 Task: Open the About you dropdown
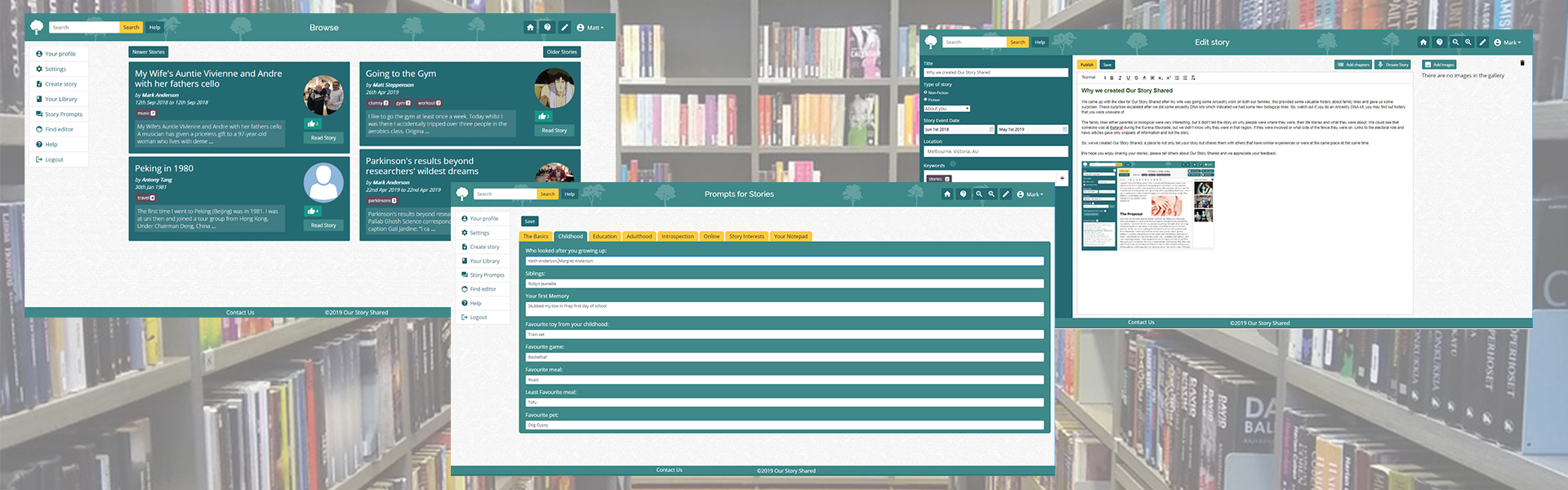[947, 109]
